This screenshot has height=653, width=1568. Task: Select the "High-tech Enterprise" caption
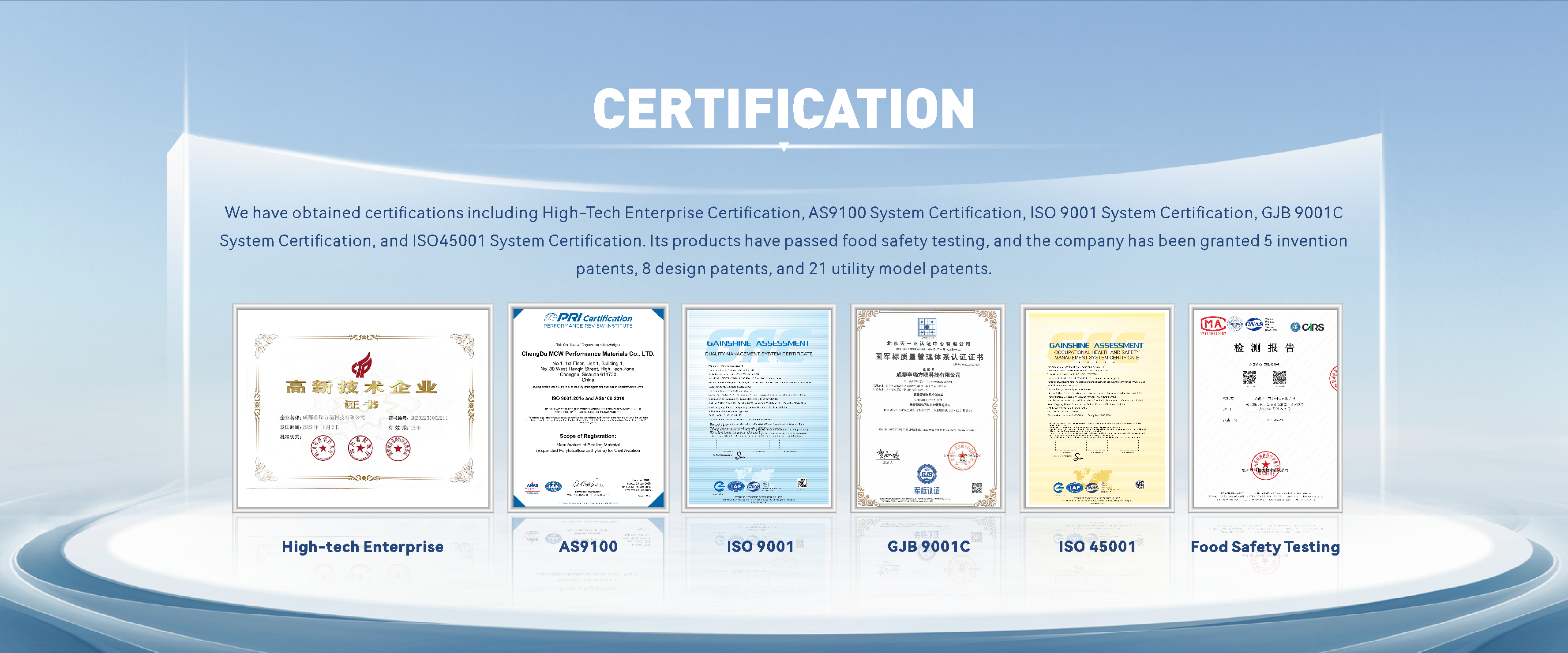pos(362,546)
